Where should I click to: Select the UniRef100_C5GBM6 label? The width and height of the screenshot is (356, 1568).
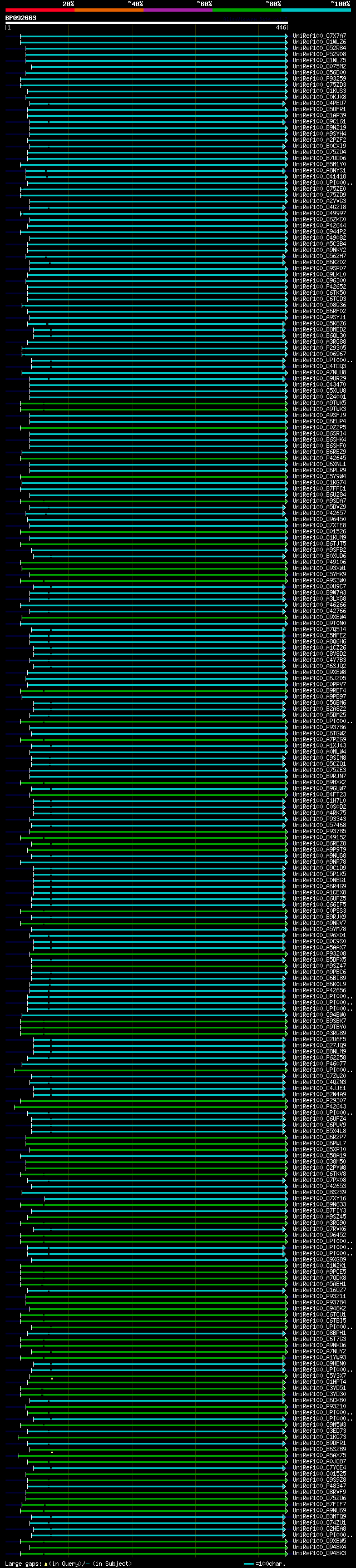[319, 703]
